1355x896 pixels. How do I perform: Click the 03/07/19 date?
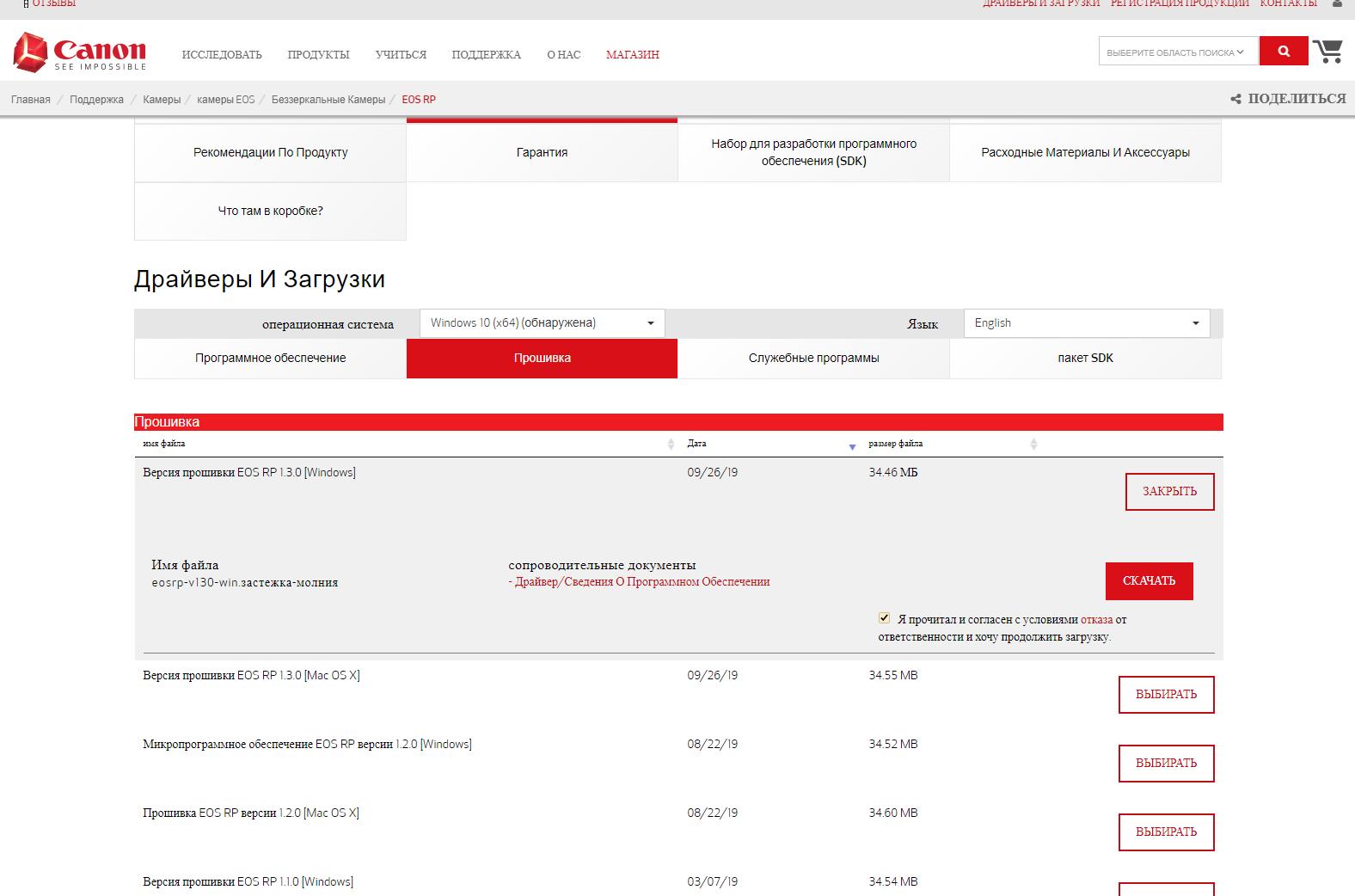[712, 882]
